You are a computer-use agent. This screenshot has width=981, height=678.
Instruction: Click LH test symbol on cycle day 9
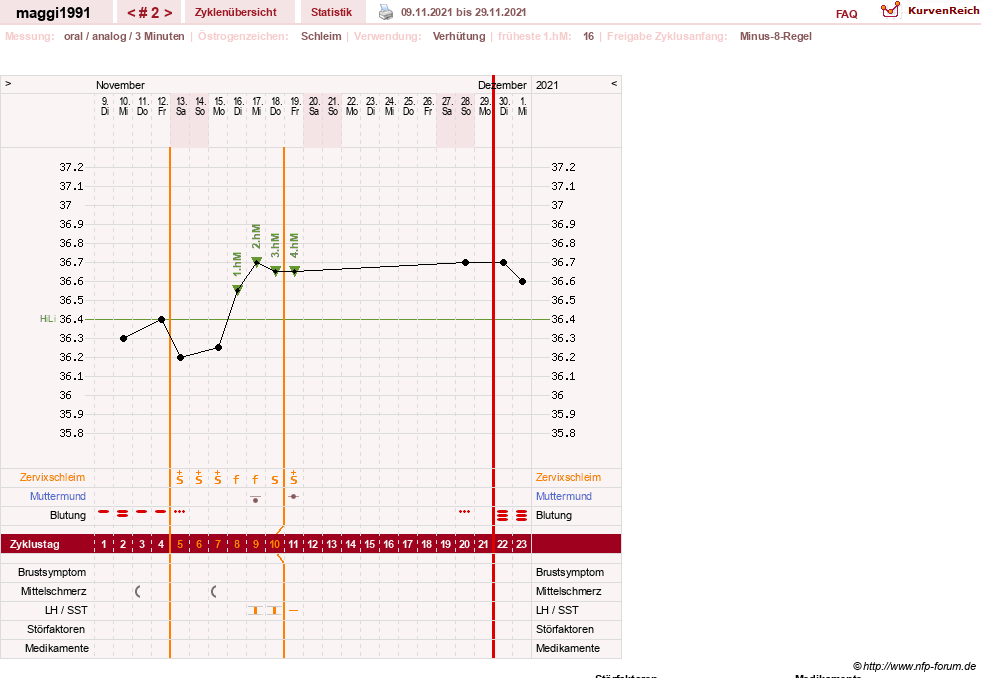point(255,610)
